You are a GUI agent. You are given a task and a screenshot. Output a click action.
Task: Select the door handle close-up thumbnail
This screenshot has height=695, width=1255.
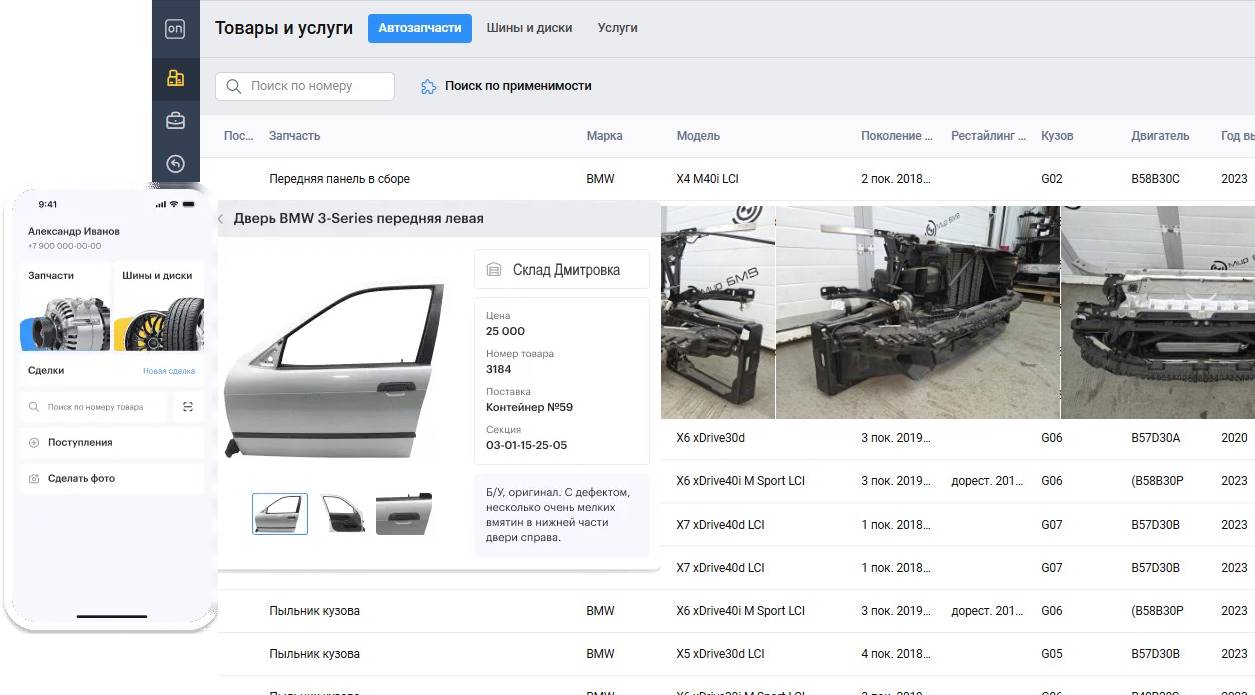point(404,514)
